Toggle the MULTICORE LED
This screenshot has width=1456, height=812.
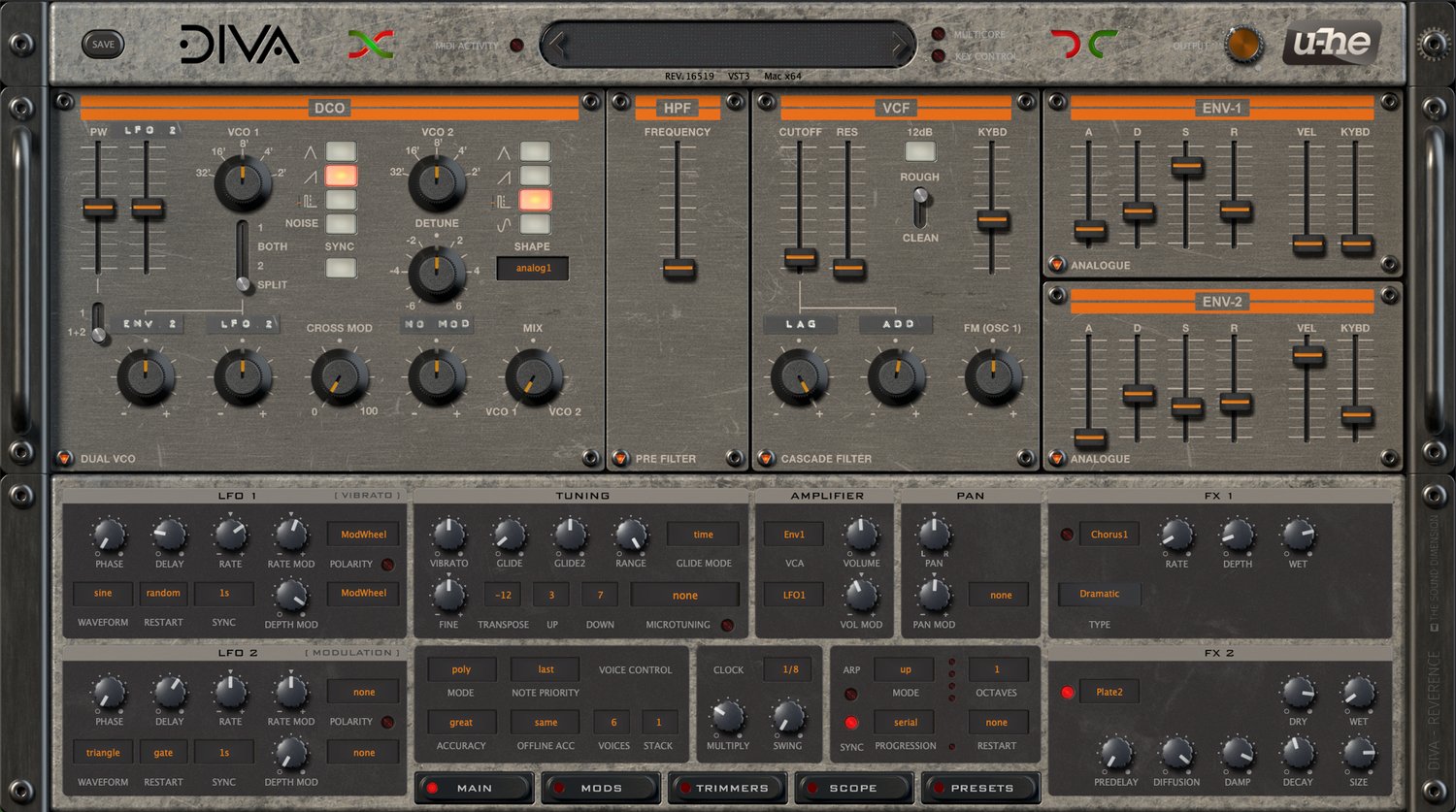(938, 34)
